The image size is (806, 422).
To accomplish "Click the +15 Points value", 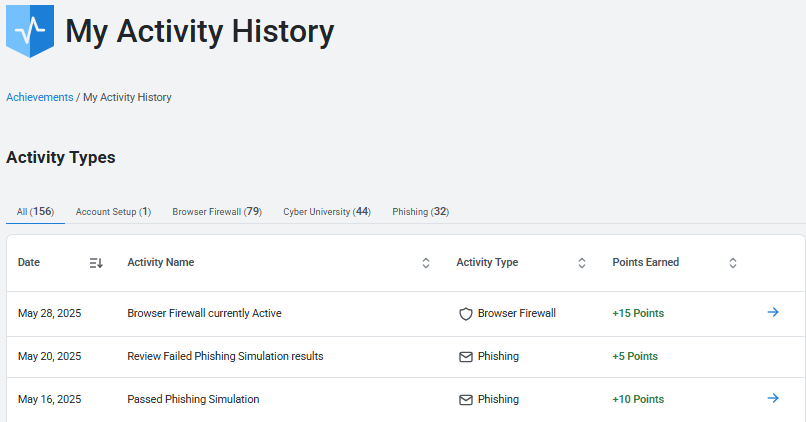I will tap(638, 313).
